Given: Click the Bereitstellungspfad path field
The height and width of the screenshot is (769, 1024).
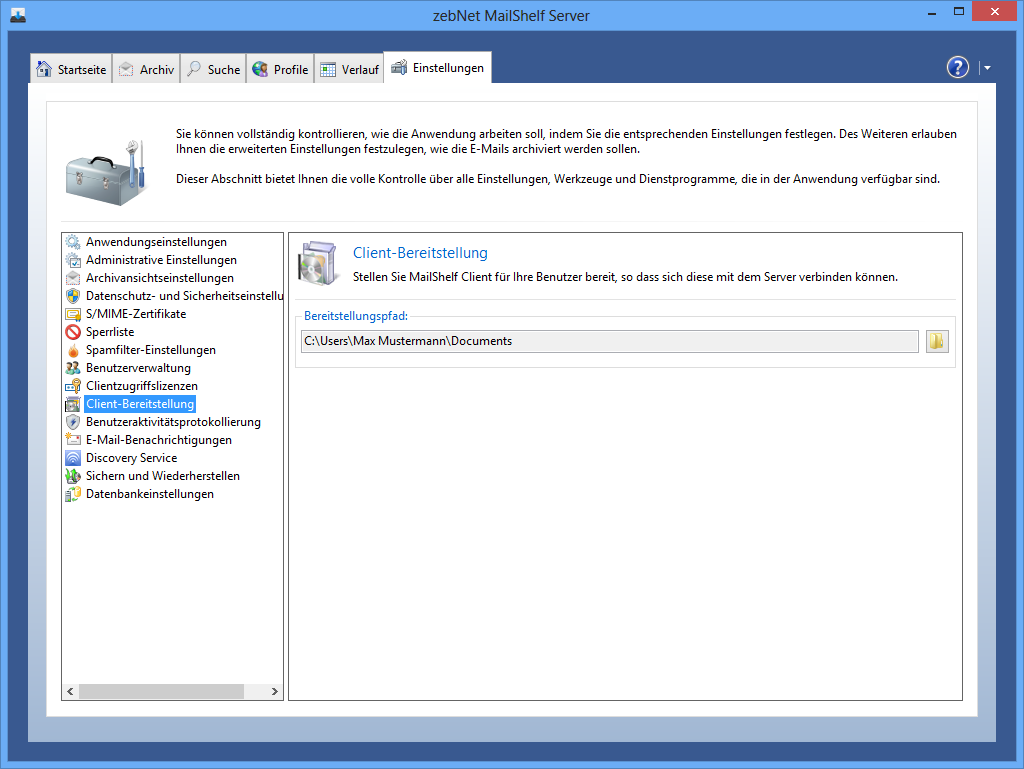Looking at the screenshot, I should coord(609,341).
